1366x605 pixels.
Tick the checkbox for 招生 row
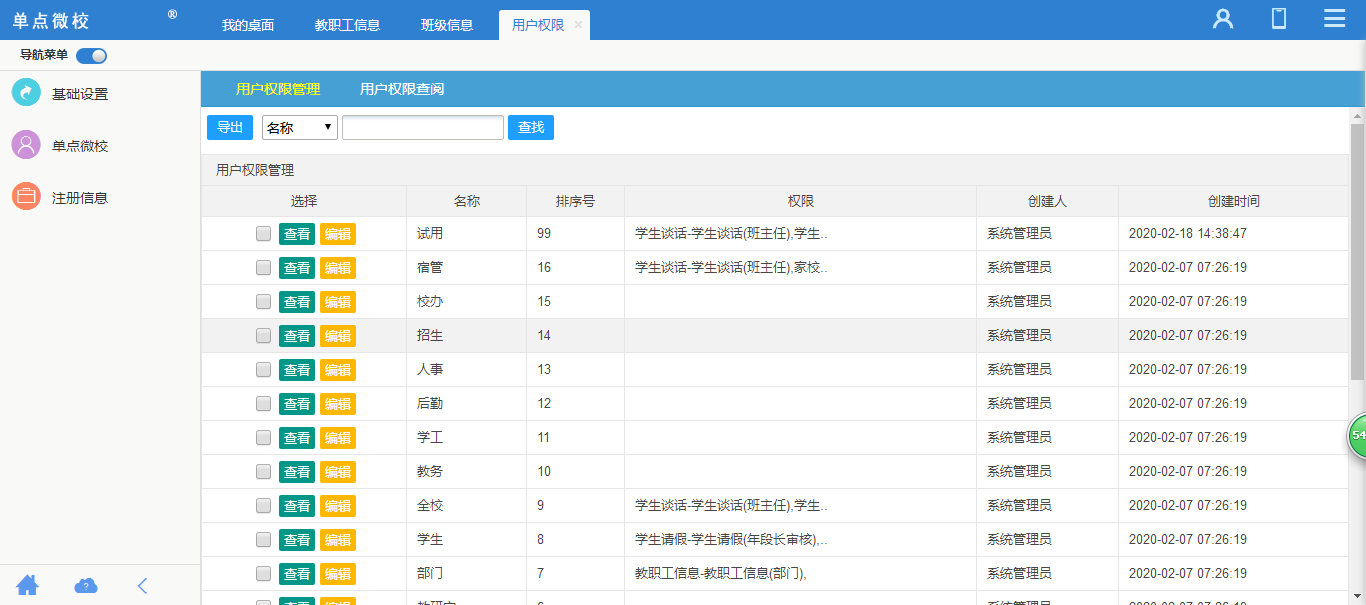pos(263,336)
